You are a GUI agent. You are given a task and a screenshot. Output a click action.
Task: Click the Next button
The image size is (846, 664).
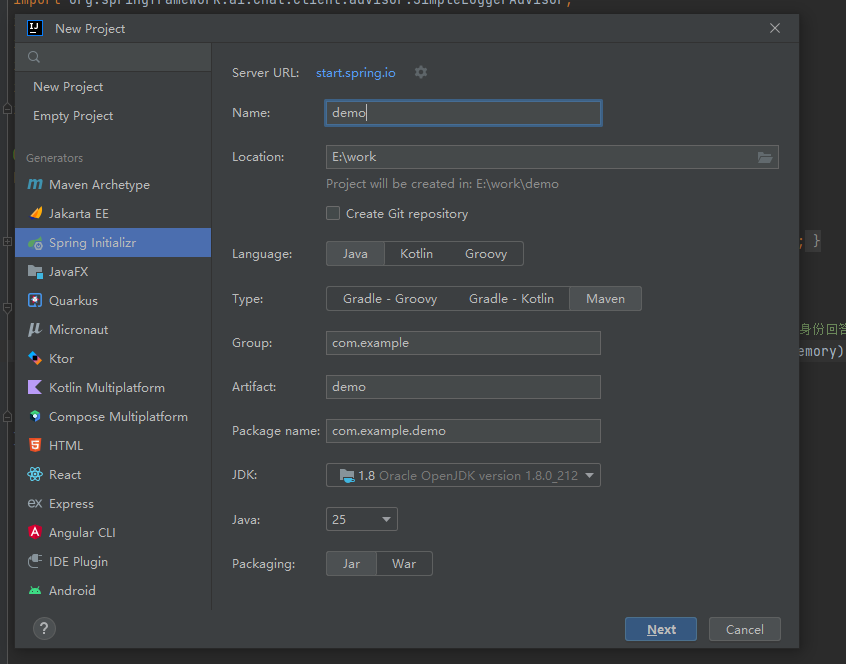point(660,629)
